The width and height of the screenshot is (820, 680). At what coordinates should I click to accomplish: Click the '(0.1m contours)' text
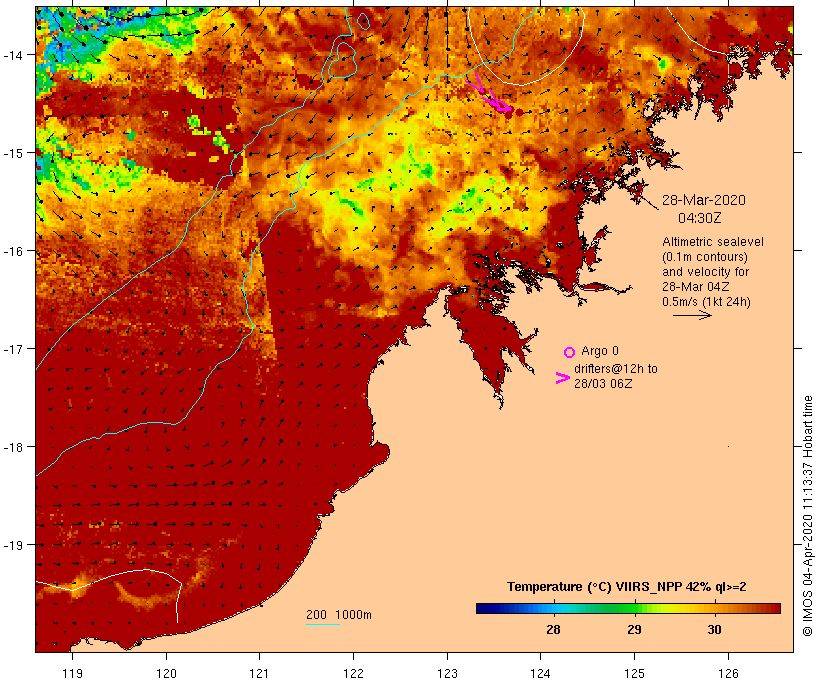705,257
